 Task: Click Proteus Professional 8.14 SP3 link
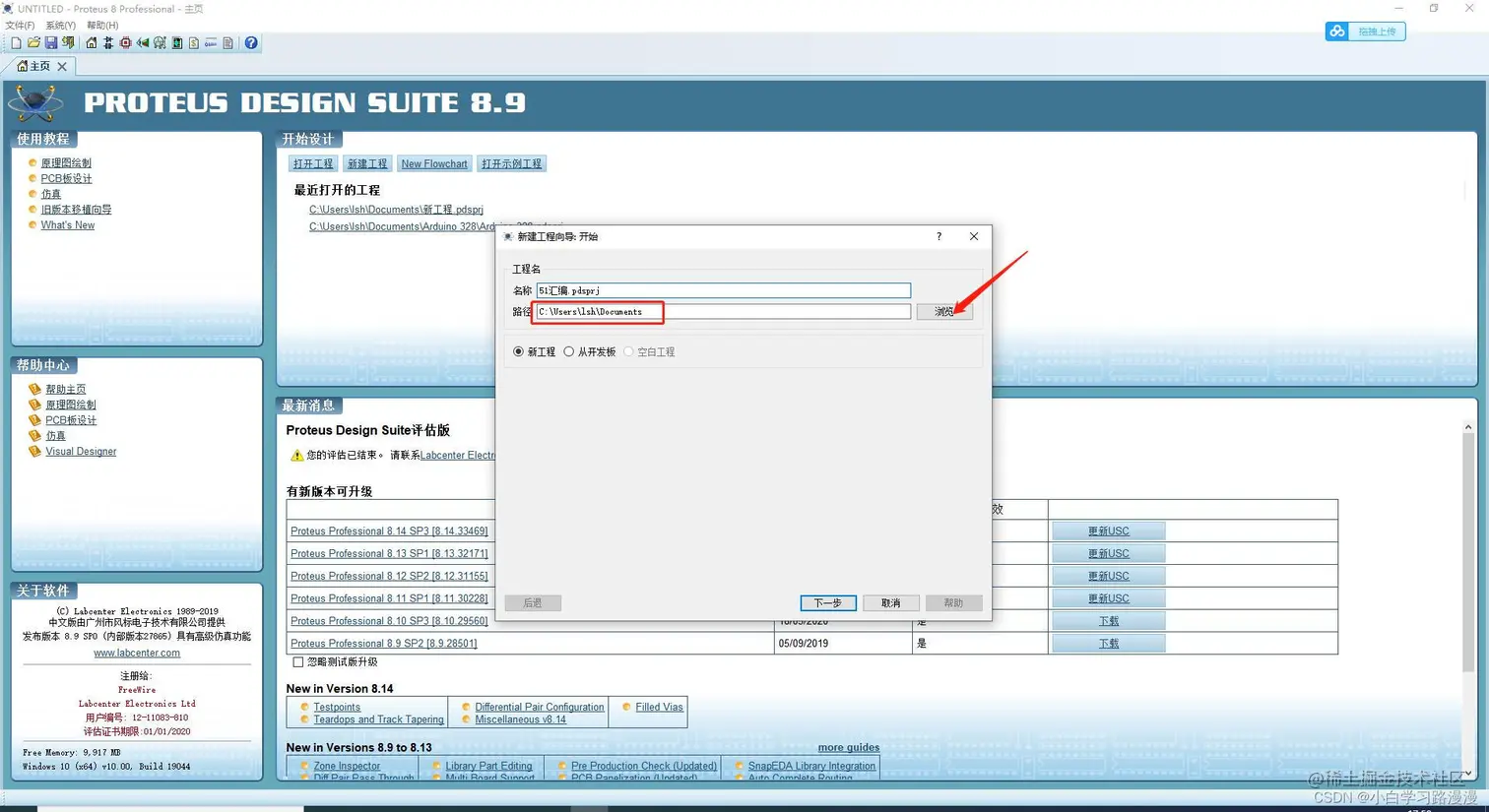(389, 531)
